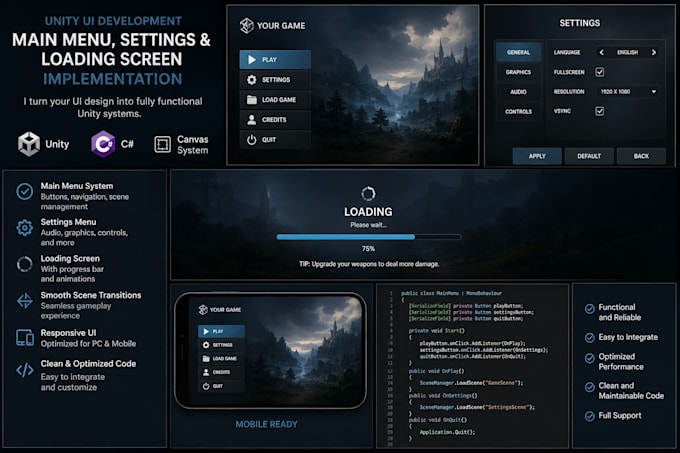Click the gear icon beside SETTINGS in desktop menu

tap(252, 80)
